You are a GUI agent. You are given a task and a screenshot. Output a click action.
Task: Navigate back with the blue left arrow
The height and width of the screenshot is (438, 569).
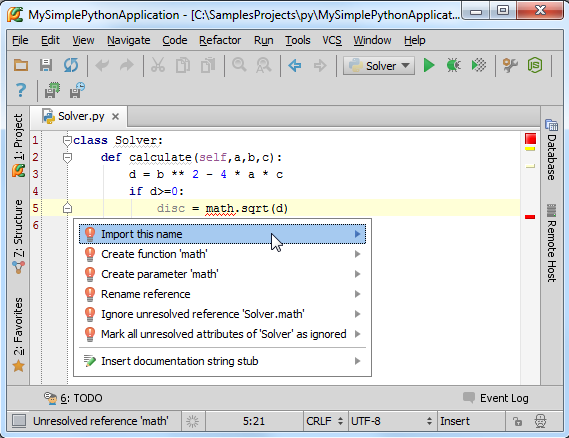[x=295, y=66]
